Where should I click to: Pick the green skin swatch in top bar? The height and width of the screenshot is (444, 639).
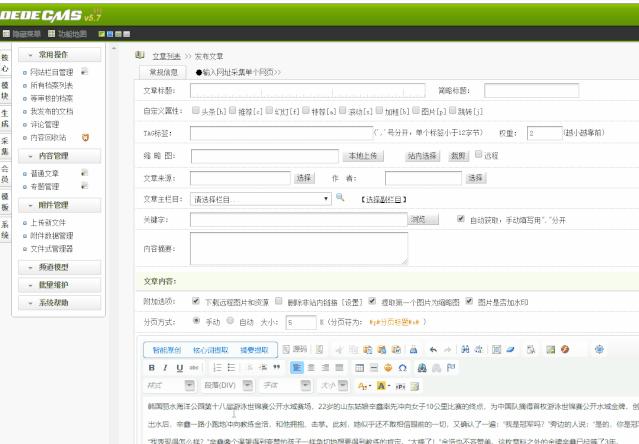coord(101,34)
